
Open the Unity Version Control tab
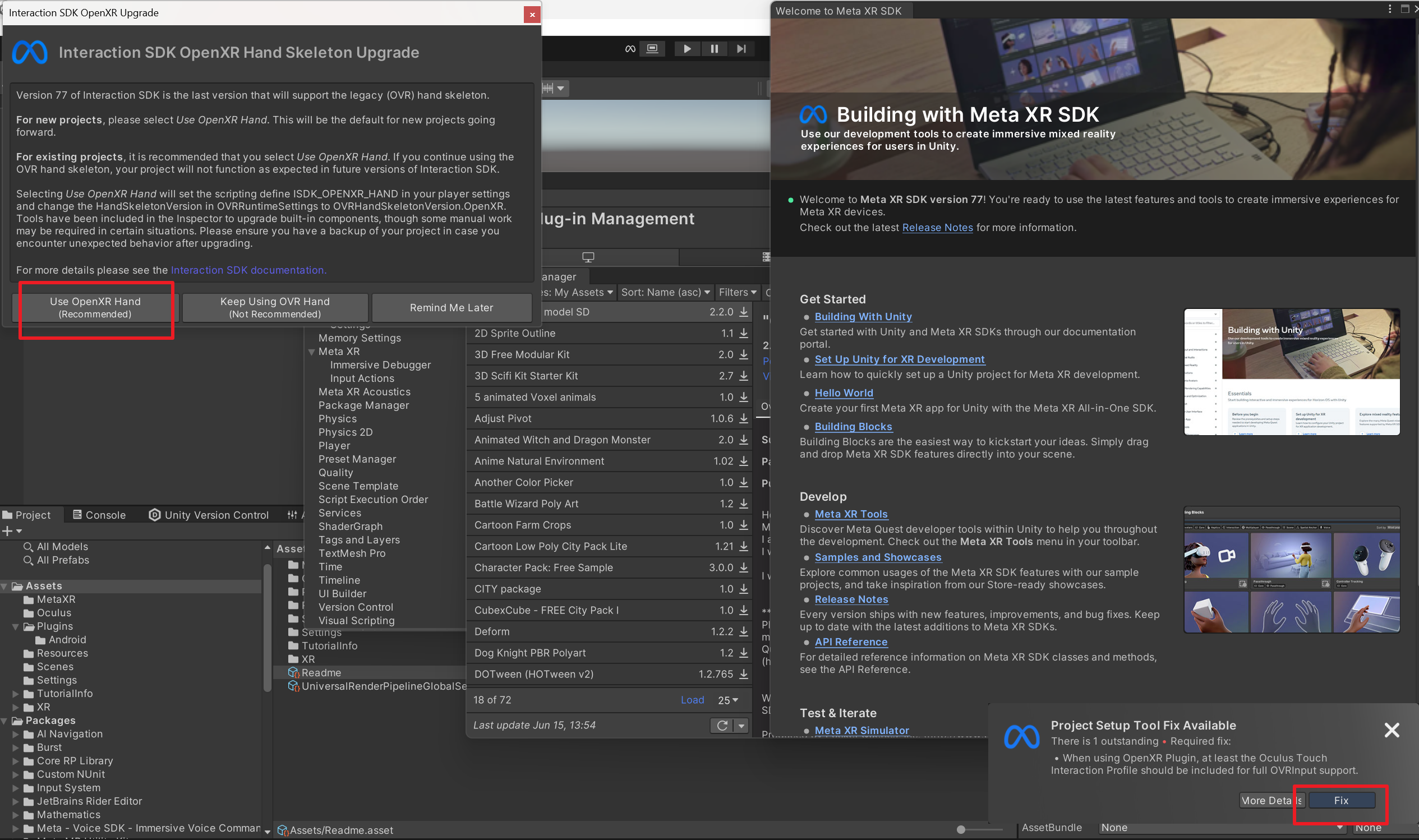[x=208, y=515]
